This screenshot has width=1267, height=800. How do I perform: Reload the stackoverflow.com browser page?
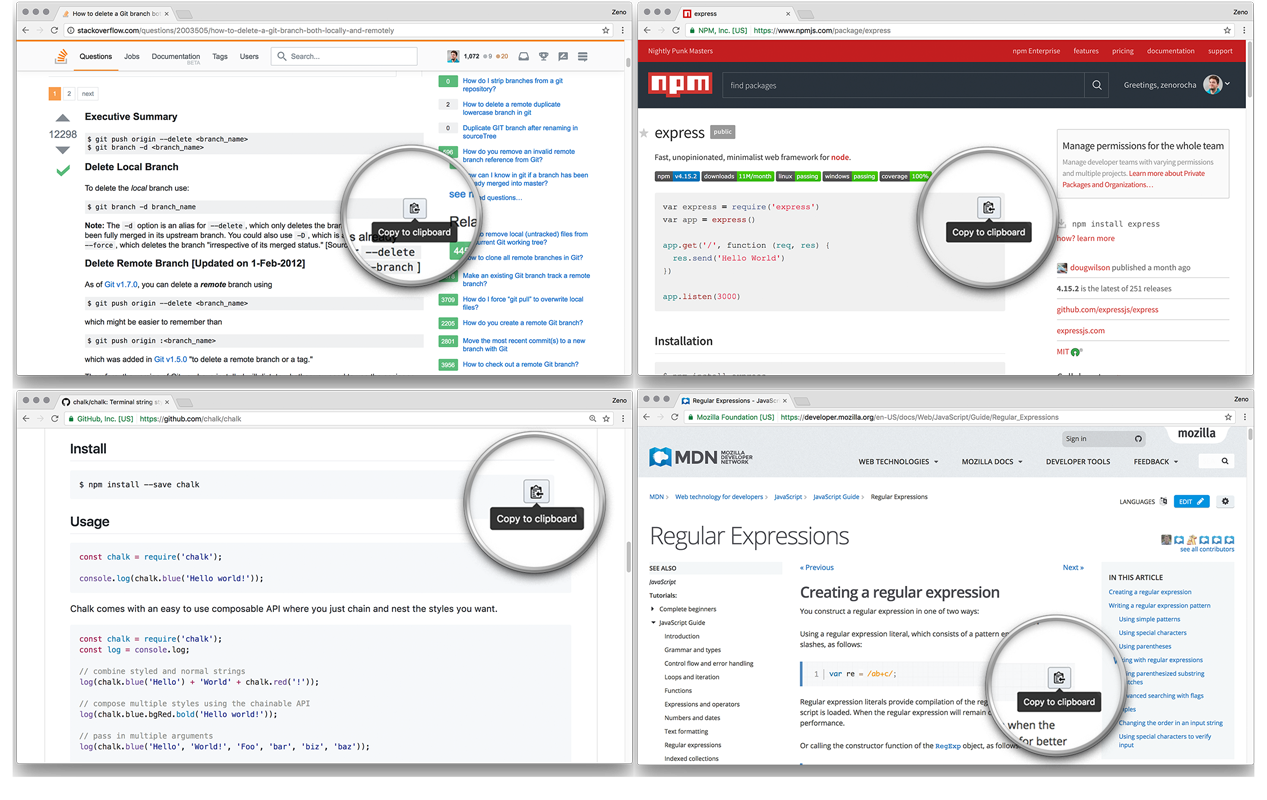55,31
